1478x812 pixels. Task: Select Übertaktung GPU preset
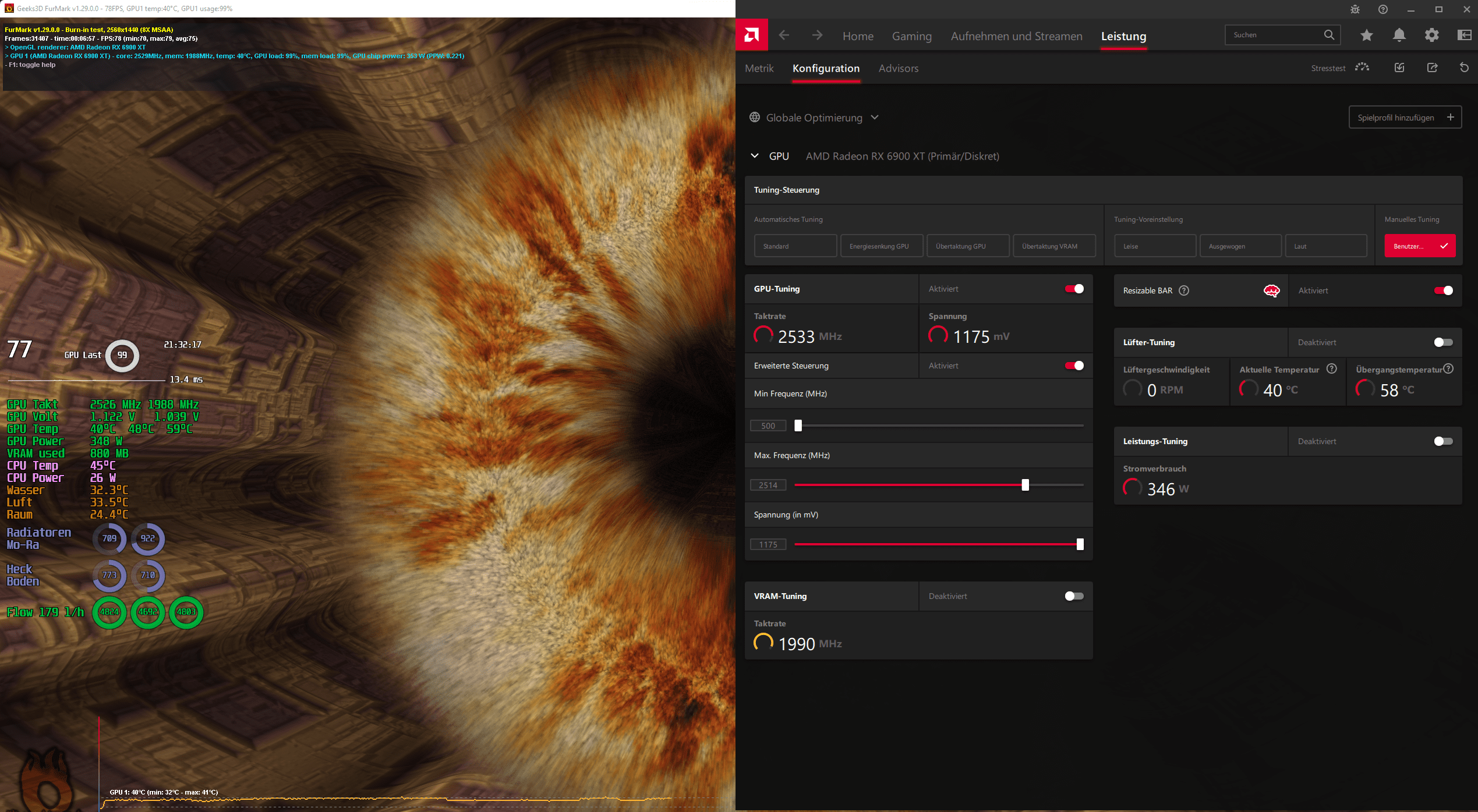click(968, 246)
